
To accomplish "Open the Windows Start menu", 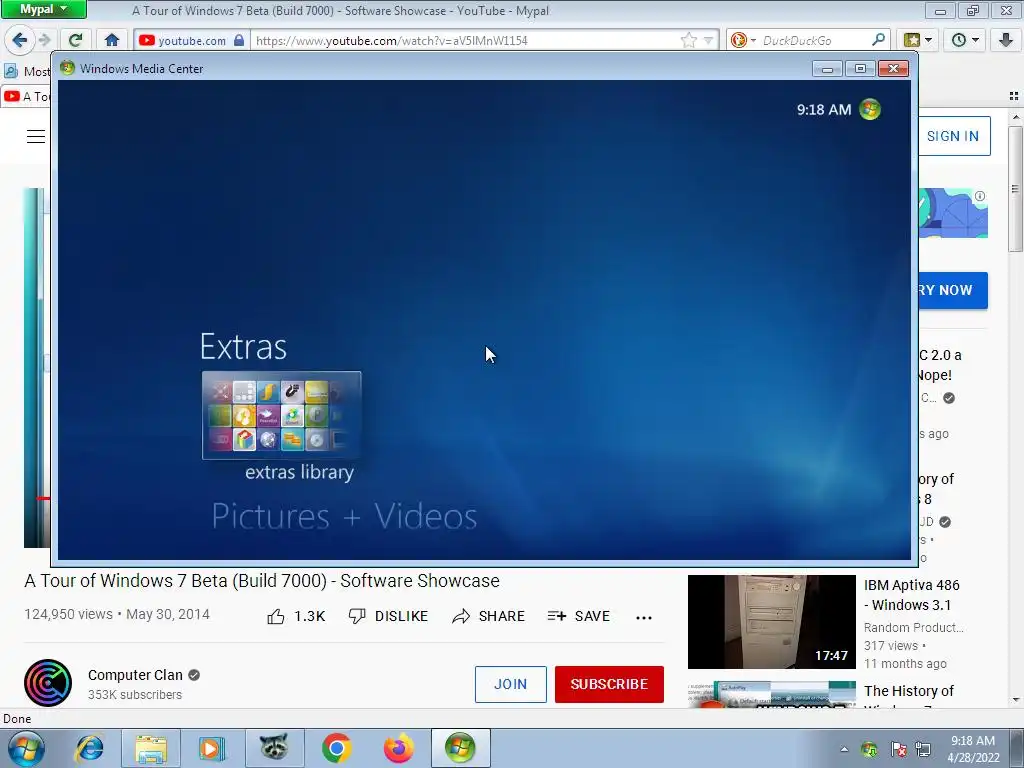I will coord(25,748).
